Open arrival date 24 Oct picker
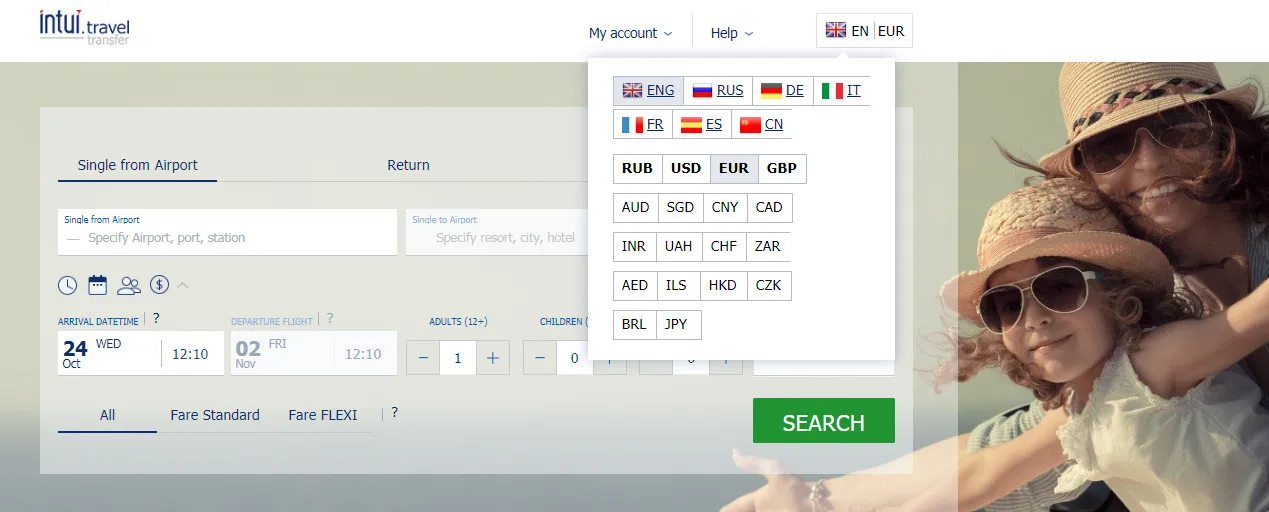 (x=108, y=353)
